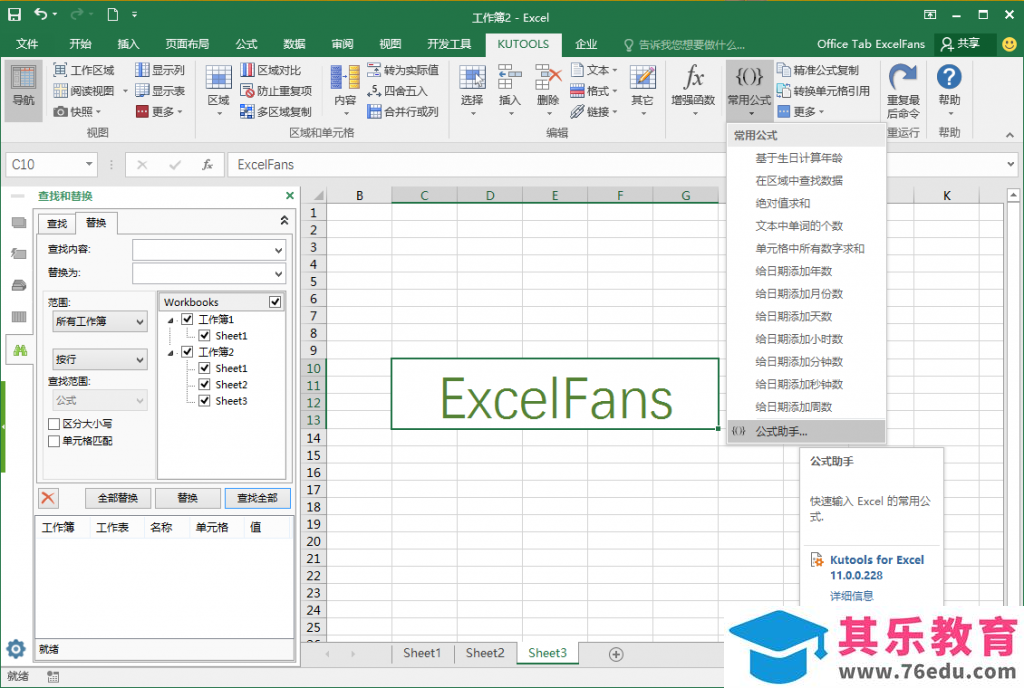The image size is (1024, 688).
Task: Expand the formula bar
Action: 1010,164
